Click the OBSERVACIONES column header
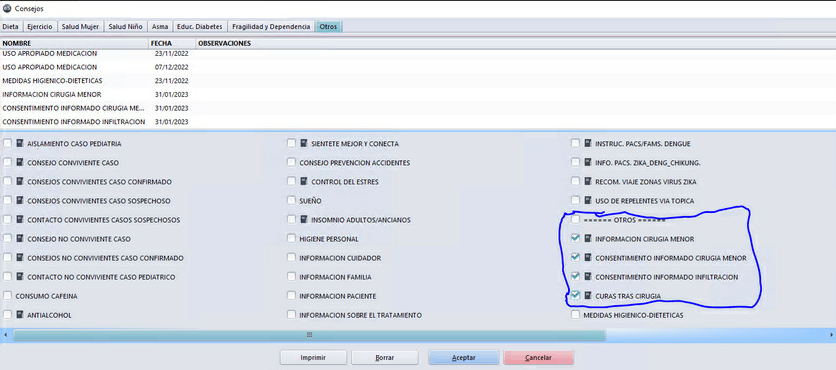Image resolution: width=836 pixels, height=370 pixels. point(515,43)
